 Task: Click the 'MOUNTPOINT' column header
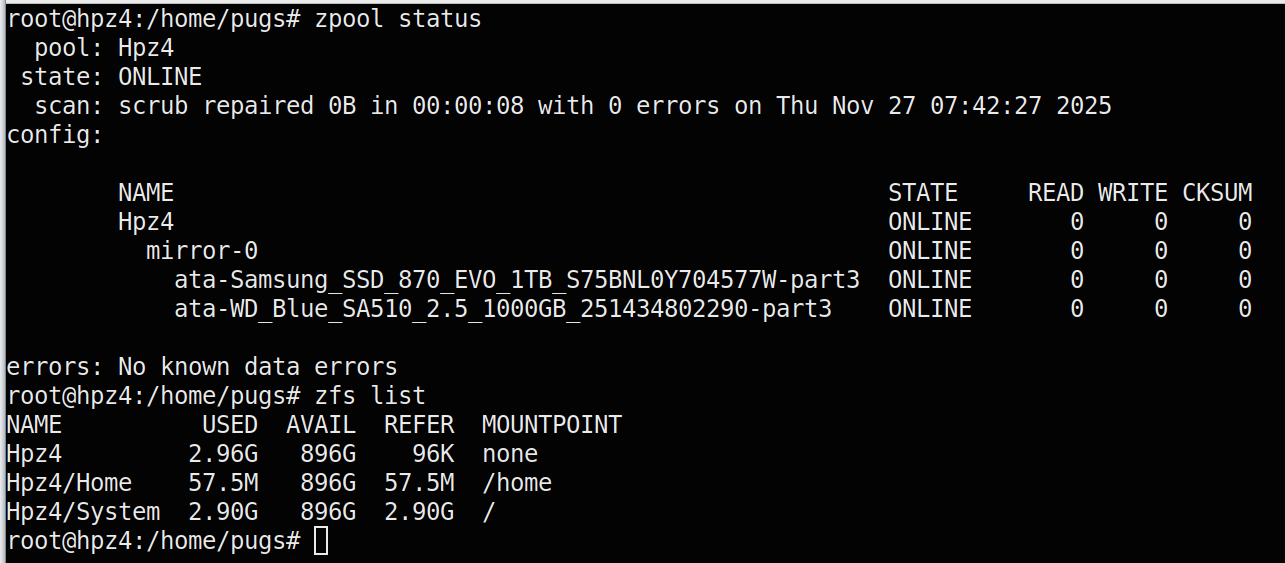coord(552,425)
